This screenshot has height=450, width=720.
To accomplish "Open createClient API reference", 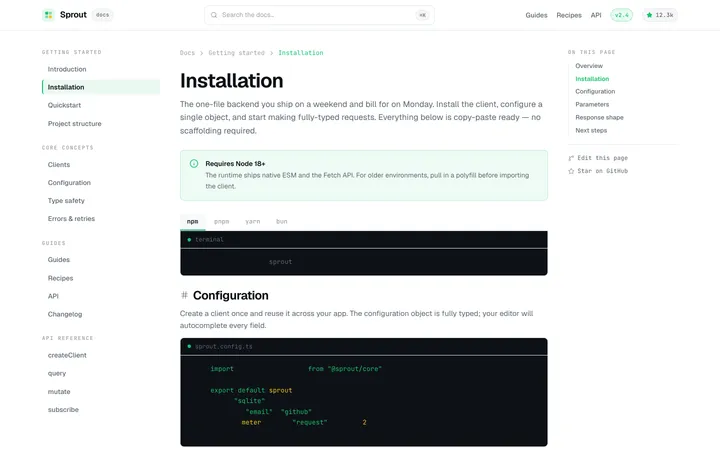I will tap(101, 355).
